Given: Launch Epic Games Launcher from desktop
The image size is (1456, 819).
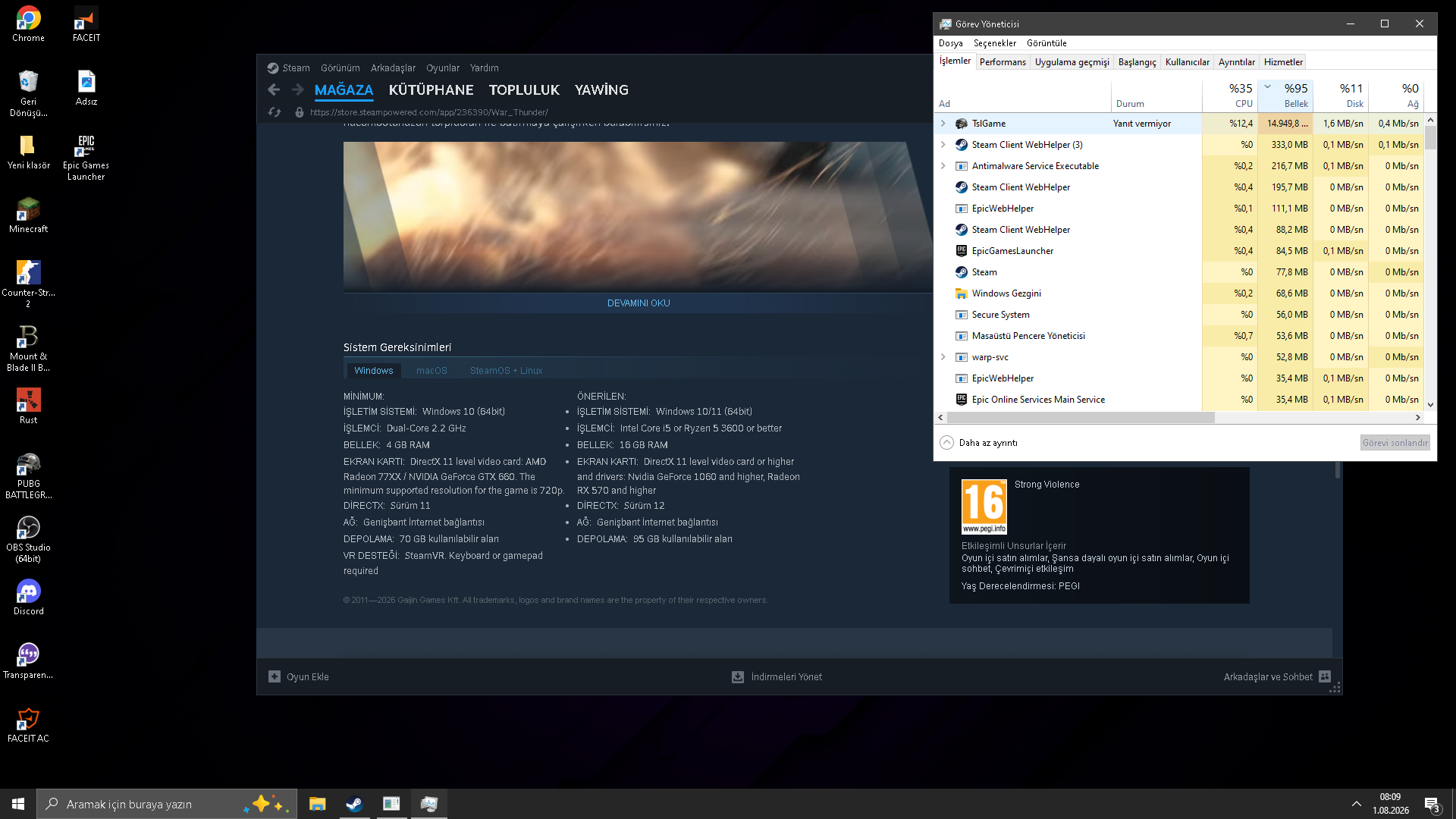Looking at the screenshot, I should tap(86, 157).
